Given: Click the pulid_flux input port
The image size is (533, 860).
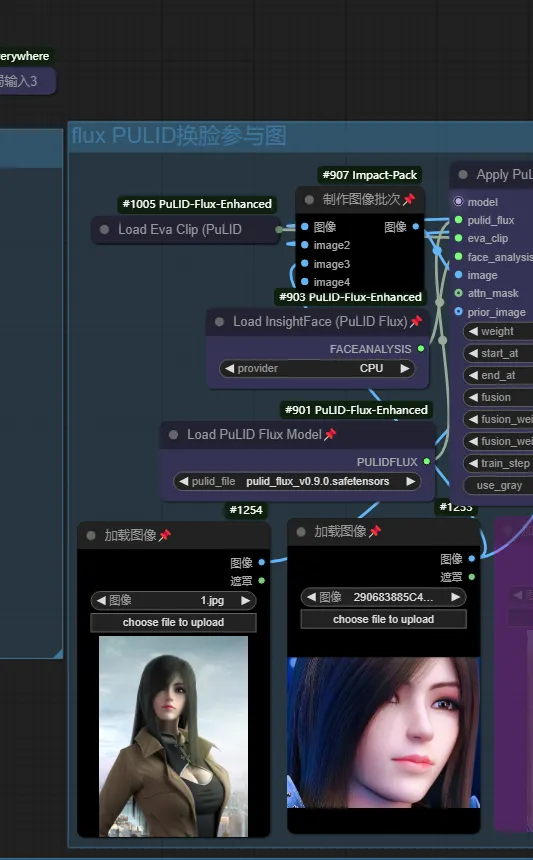Looking at the screenshot, I should point(458,220).
